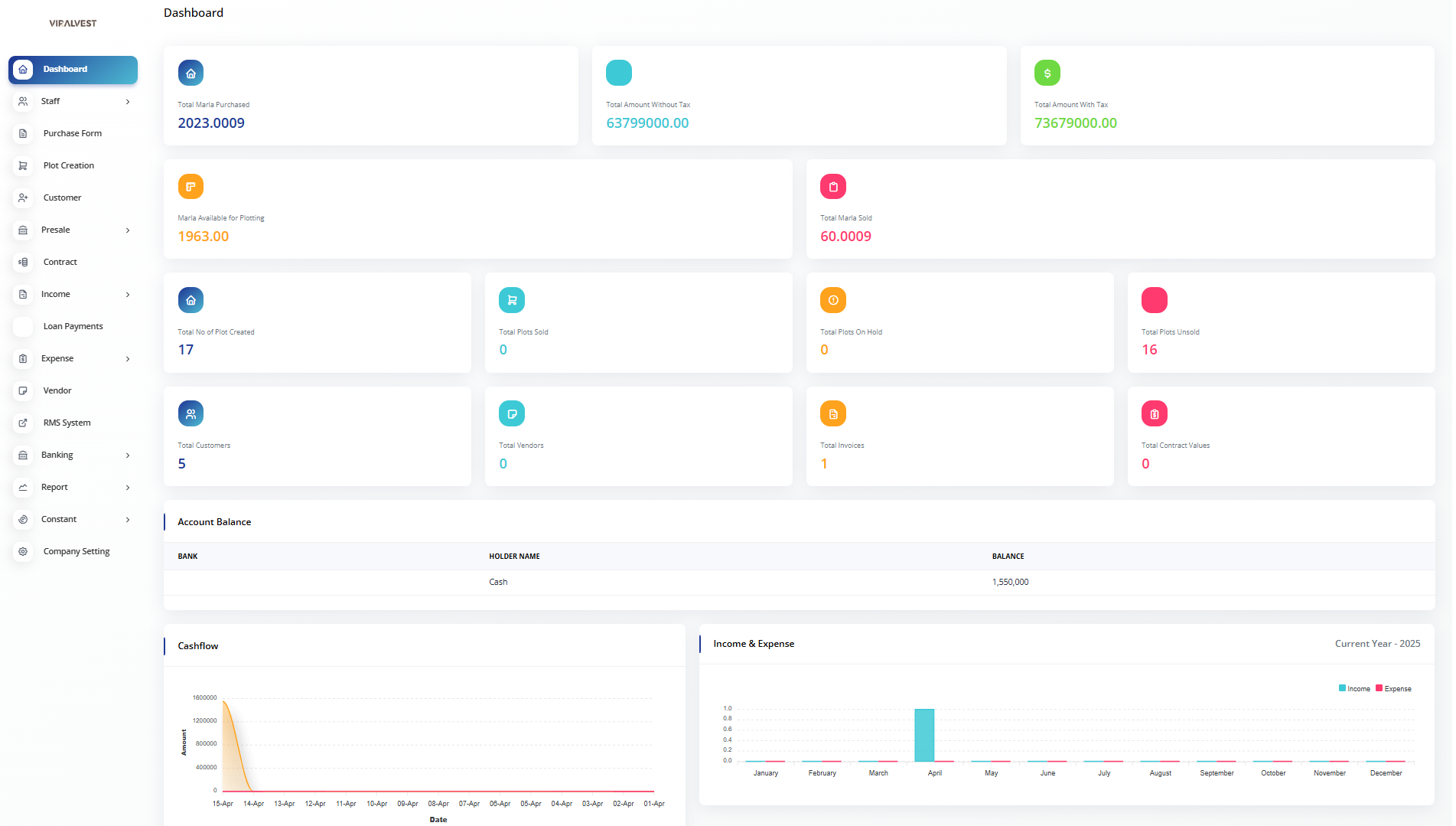The height and width of the screenshot is (826, 1456).
Task: Click the Customer add-user icon
Action: pyautogui.click(x=23, y=198)
